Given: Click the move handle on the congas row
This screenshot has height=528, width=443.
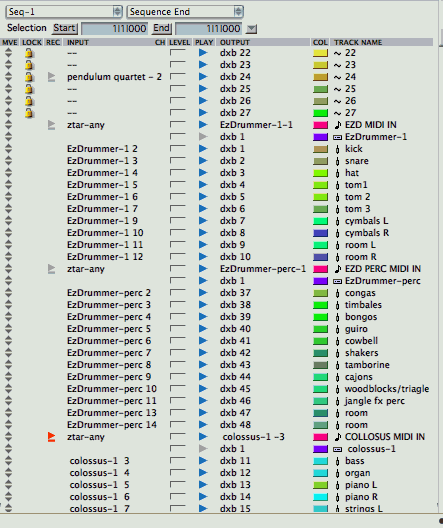Looking at the screenshot, I should [x=8, y=293].
